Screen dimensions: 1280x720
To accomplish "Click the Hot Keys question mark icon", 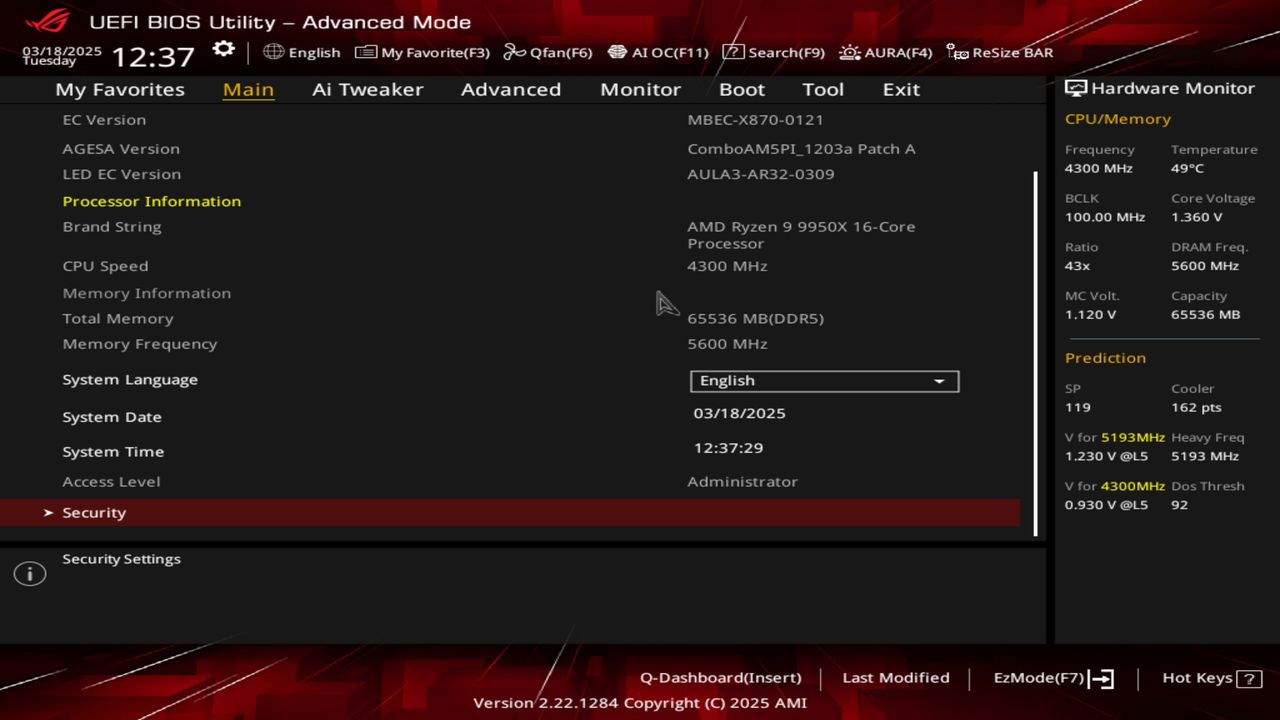I will 1248,679.
